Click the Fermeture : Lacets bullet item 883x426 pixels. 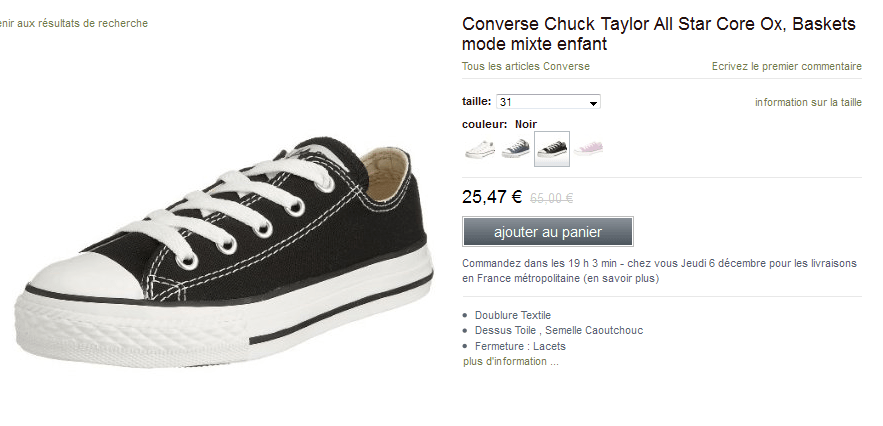(x=520, y=346)
